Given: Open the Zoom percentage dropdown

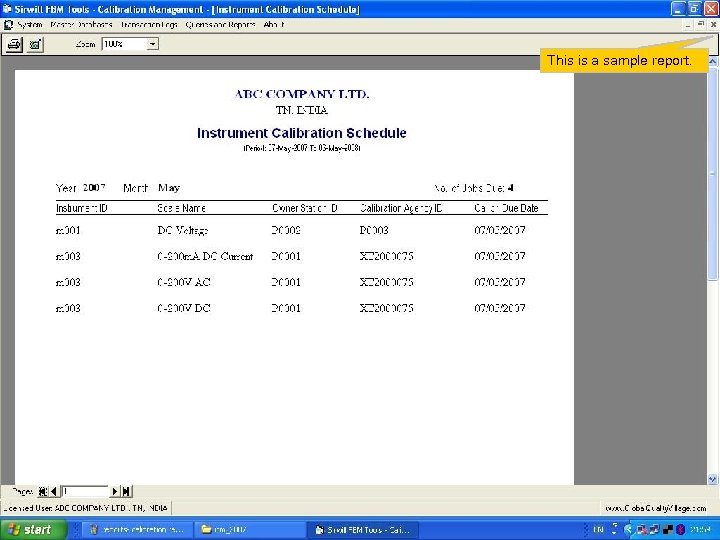Looking at the screenshot, I should point(152,44).
